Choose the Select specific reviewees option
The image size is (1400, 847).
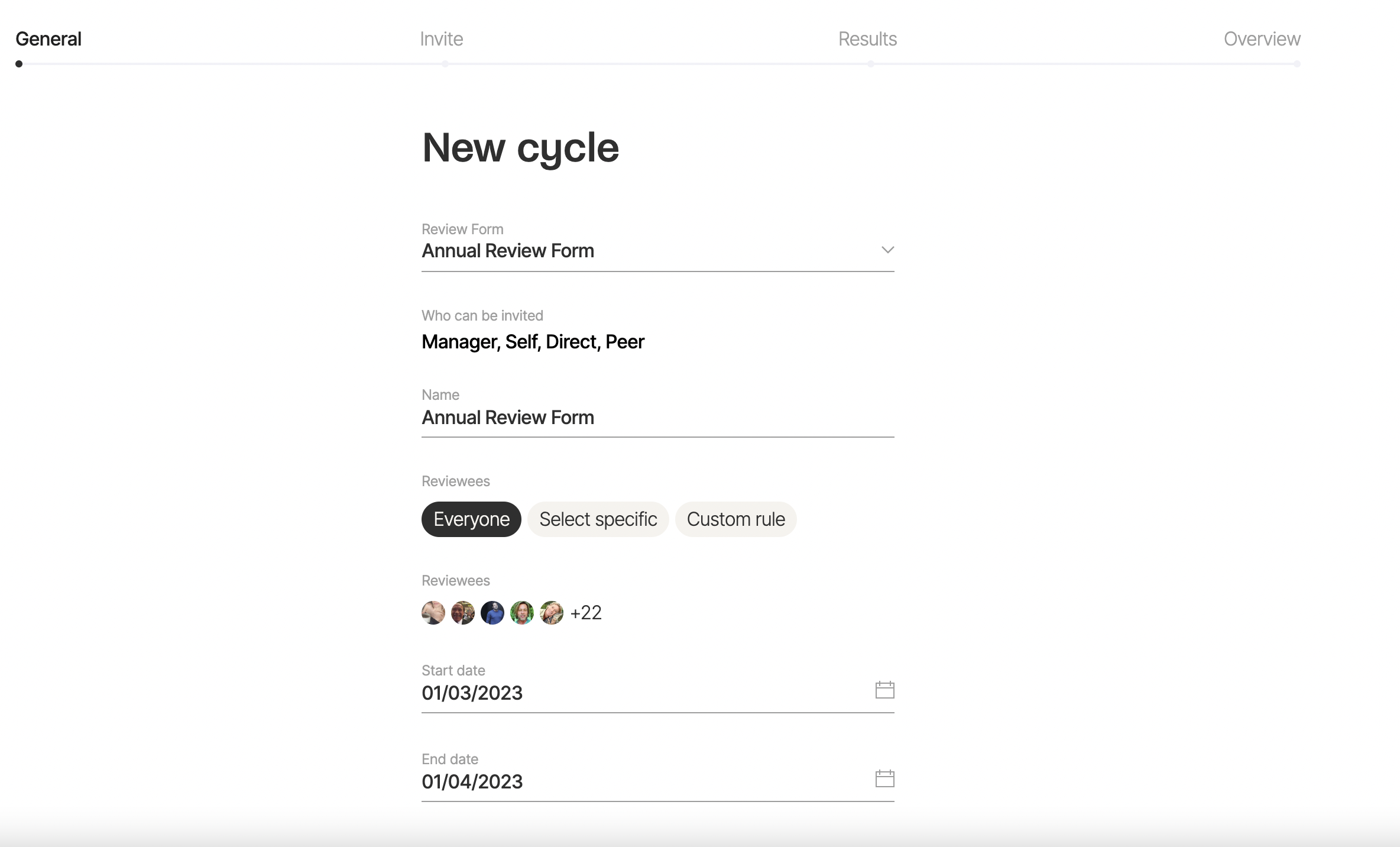click(x=598, y=519)
